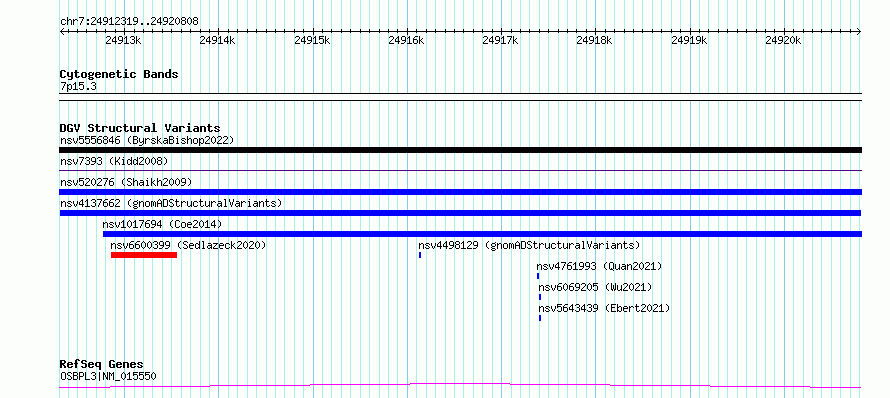Click the nsv1017694 (Coe2014) label
Viewport: 890px width, 398px height.
162,224
